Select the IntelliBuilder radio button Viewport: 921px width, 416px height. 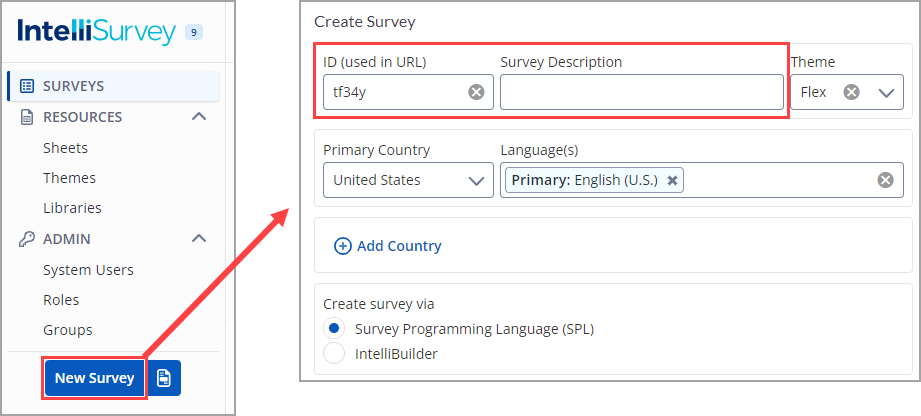coord(334,354)
